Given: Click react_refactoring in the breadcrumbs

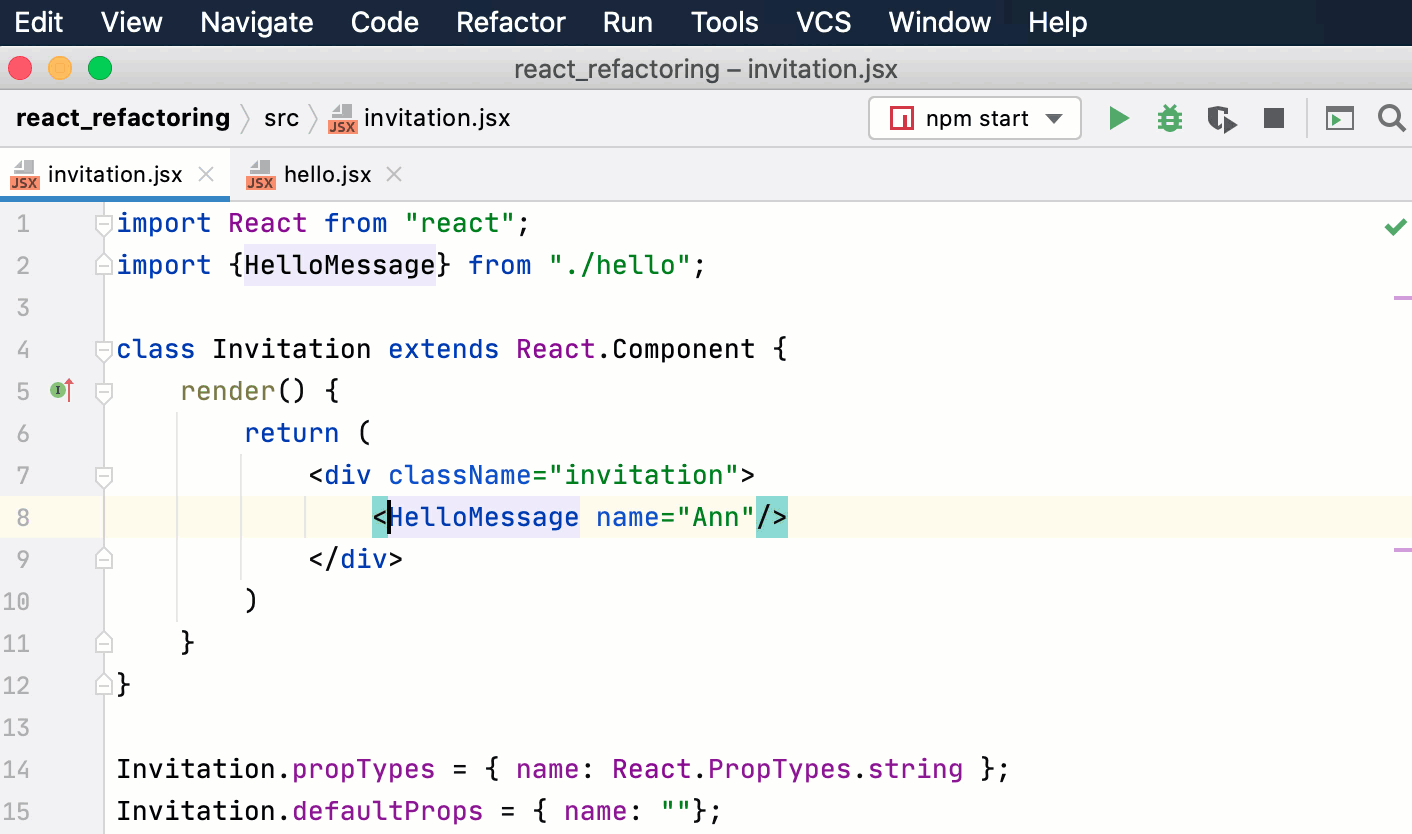Looking at the screenshot, I should (x=122, y=117).
